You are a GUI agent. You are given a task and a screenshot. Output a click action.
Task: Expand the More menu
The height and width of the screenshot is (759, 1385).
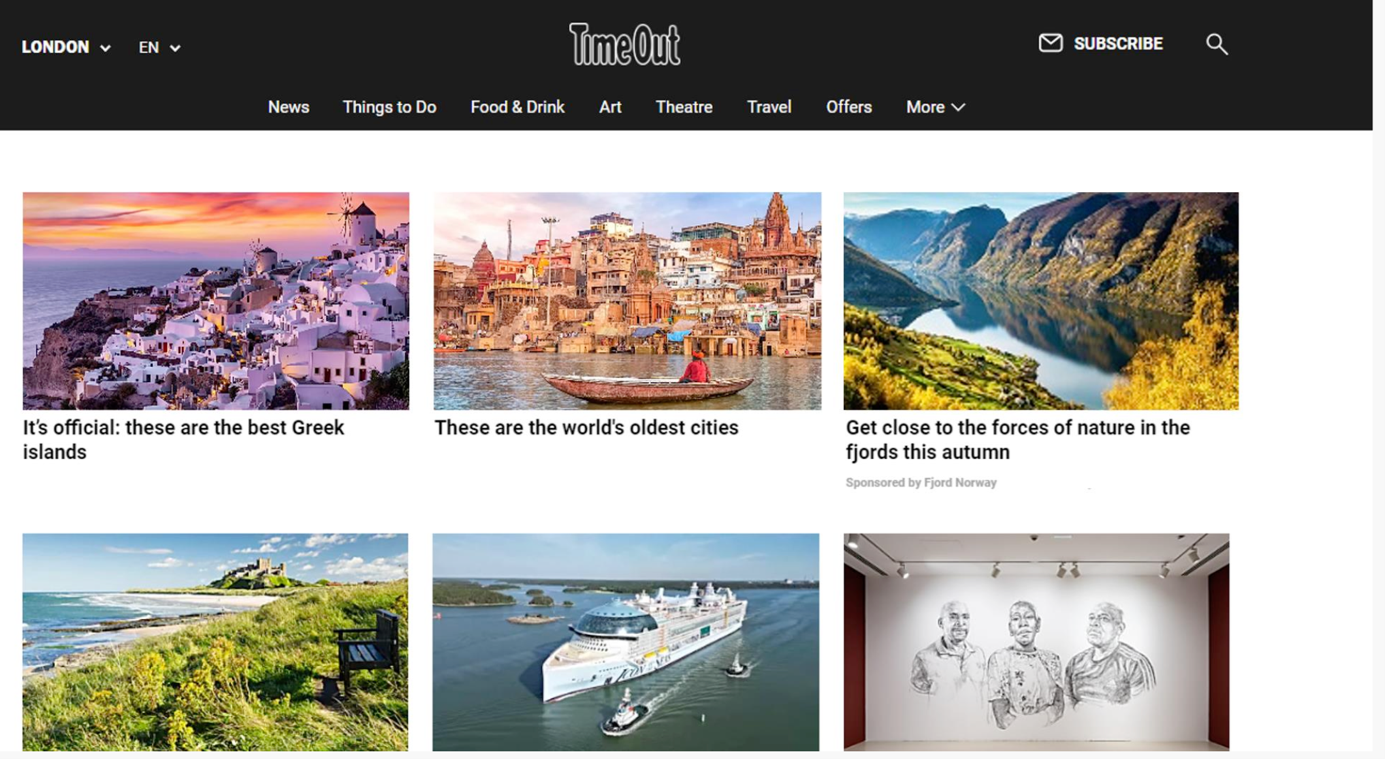pyautogui.click(x=935, y=107)
